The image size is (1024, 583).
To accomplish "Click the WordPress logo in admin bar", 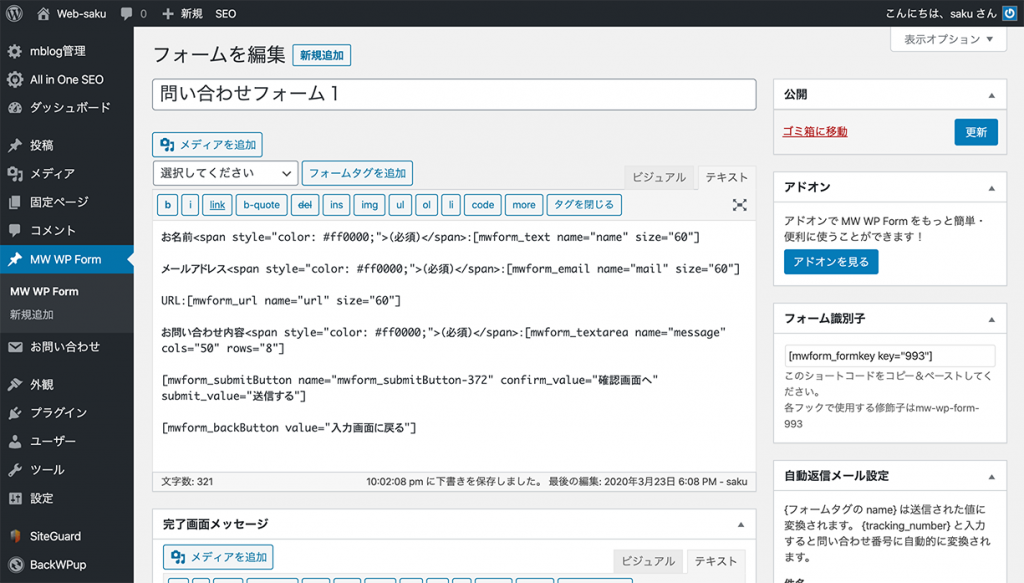I will click(13, 13).
